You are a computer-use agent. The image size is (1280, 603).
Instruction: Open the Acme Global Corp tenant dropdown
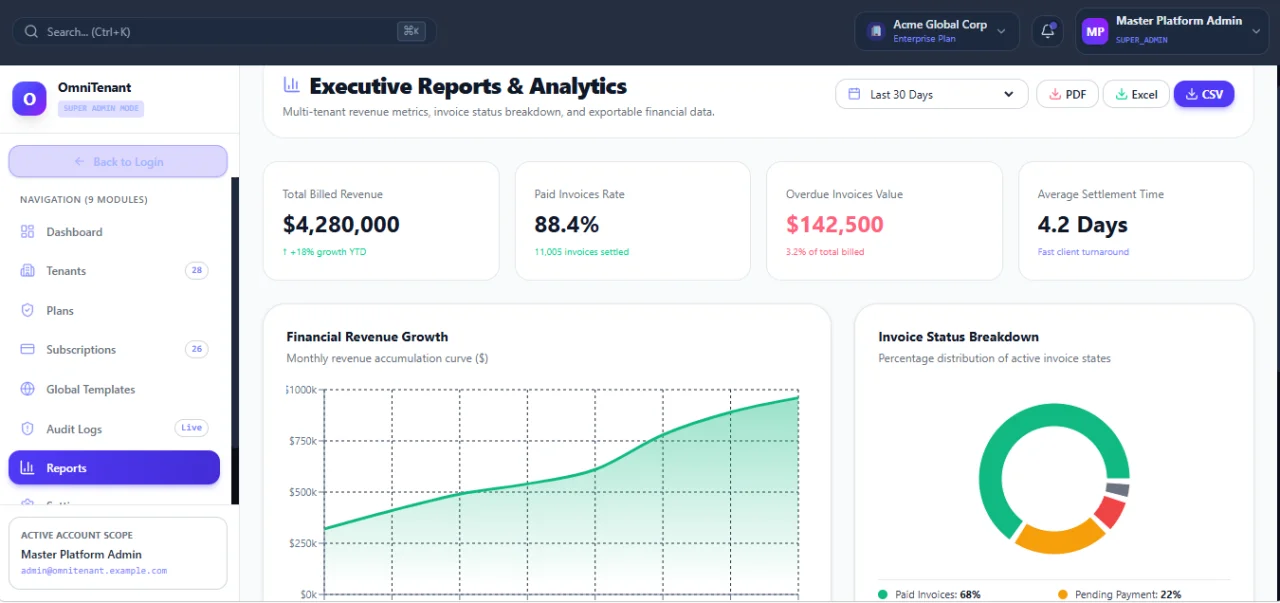[x=937, y=31]
